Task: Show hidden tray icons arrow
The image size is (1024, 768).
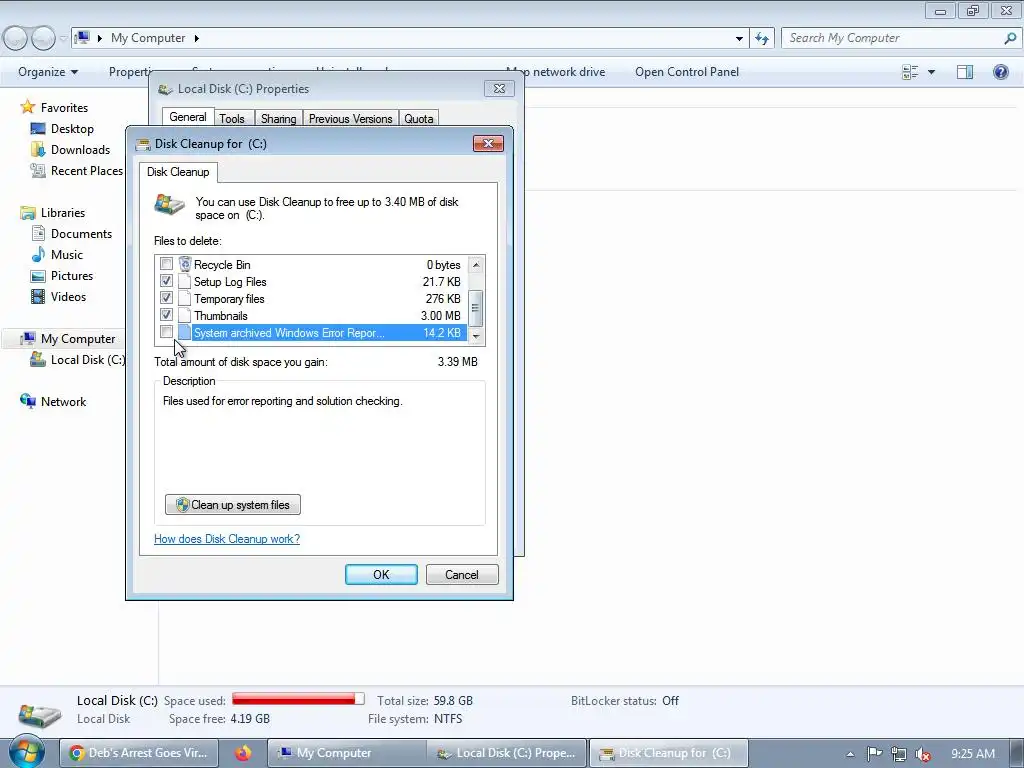Action: point(850,754)
